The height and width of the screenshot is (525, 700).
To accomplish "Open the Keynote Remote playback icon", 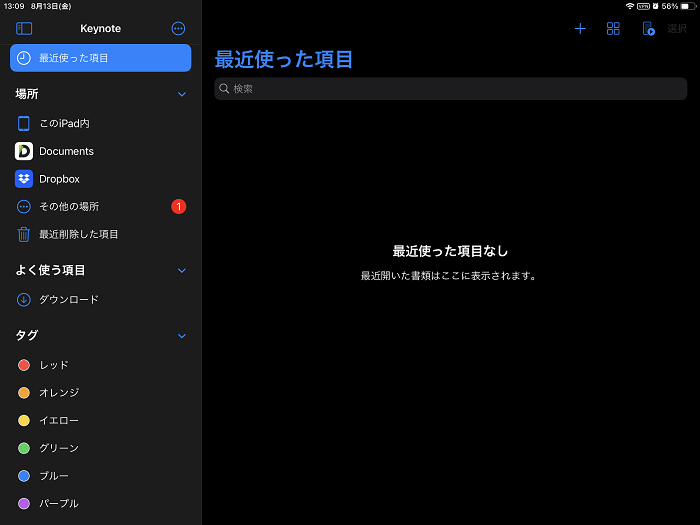I will click(648, 29).
